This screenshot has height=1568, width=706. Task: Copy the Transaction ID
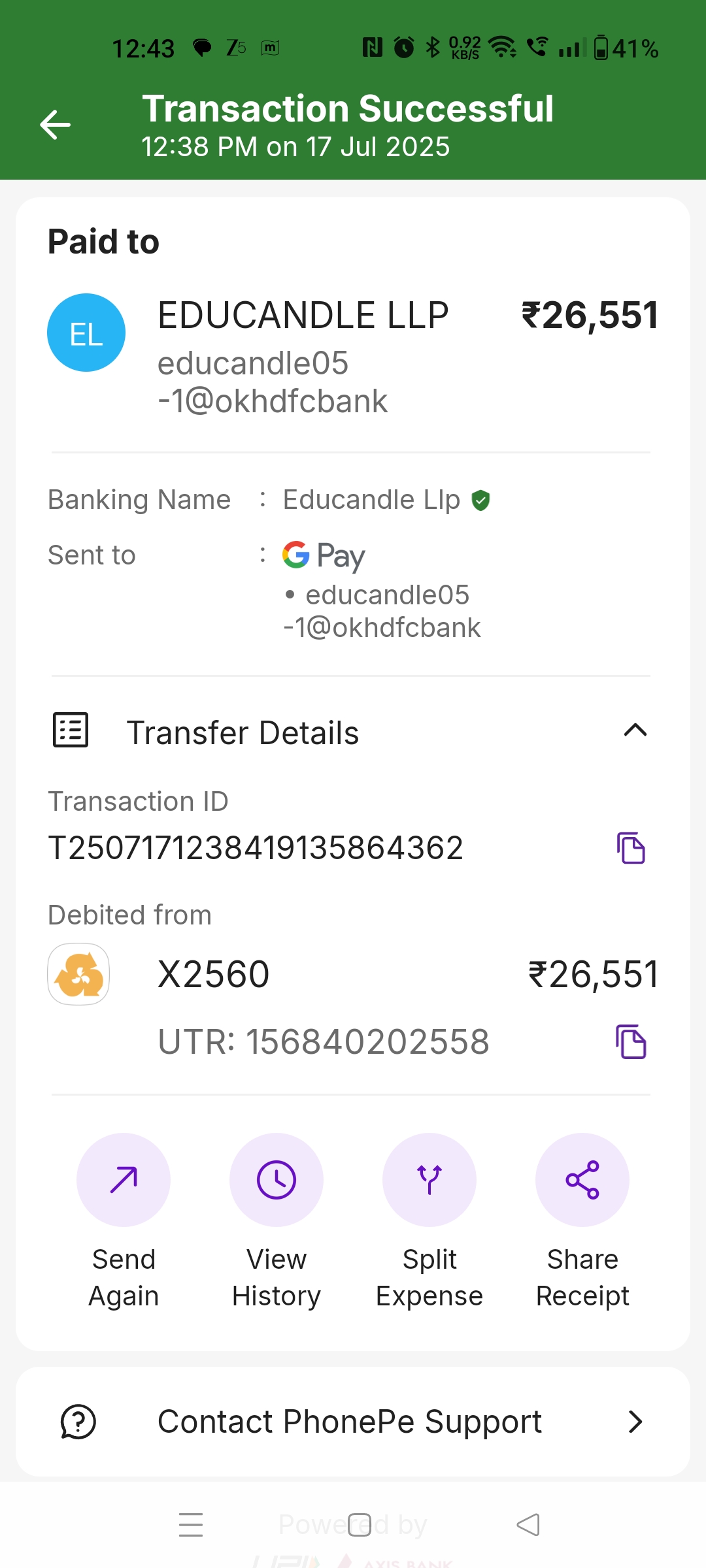(631, 848)
